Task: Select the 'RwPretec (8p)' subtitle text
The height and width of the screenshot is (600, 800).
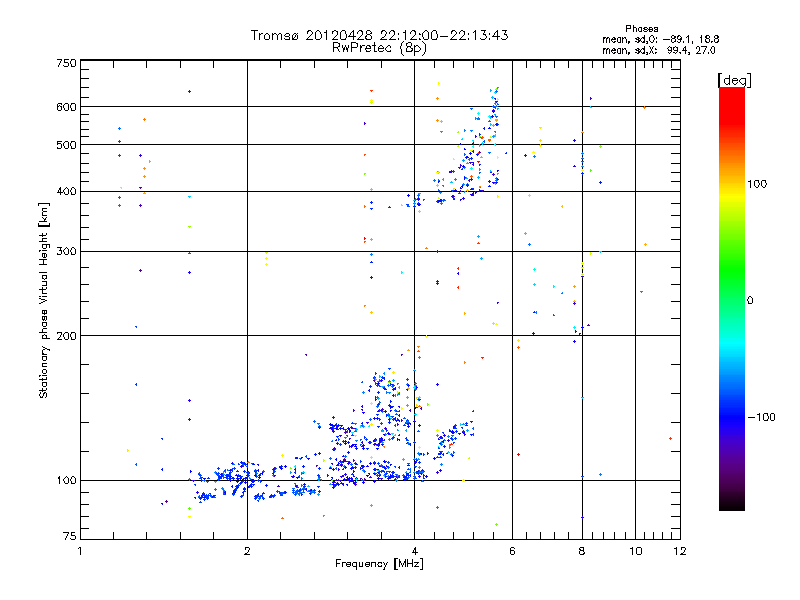Action: pos(379,48)
